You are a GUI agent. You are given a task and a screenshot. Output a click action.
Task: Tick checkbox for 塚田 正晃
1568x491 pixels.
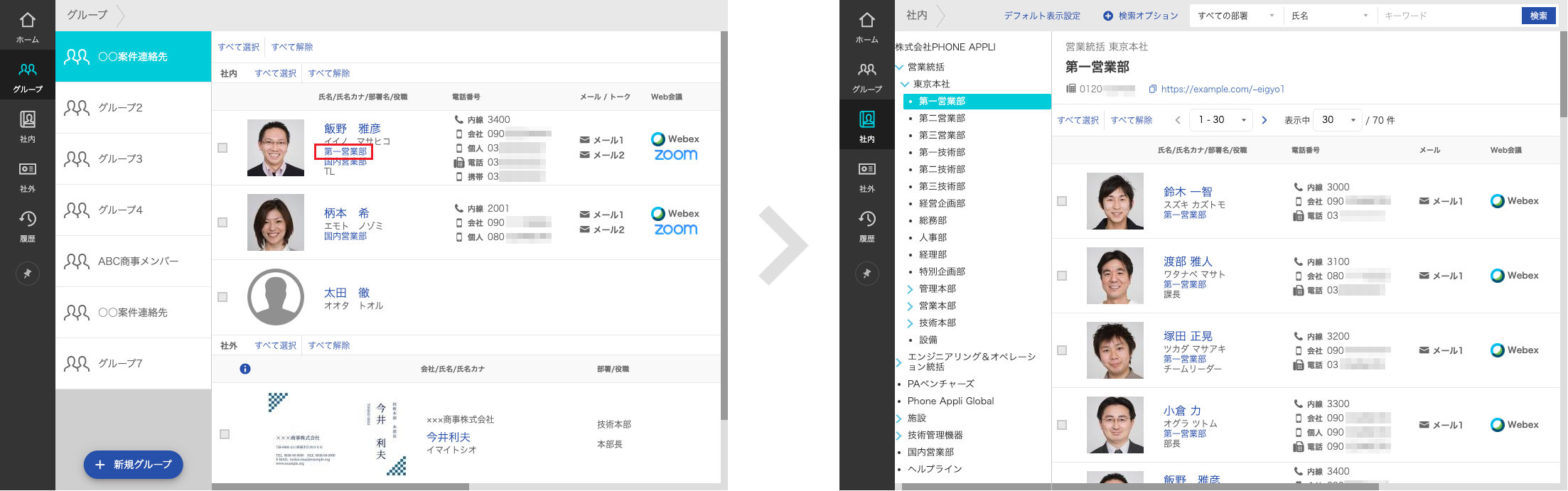(1062, 350)
